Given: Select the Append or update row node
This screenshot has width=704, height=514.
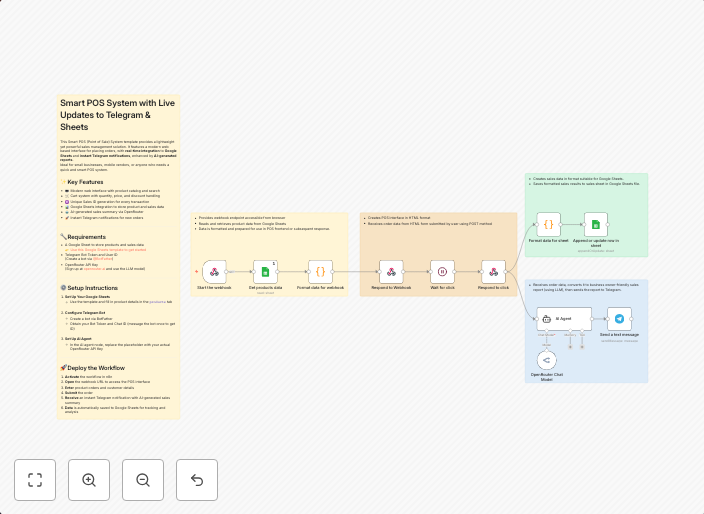Looking at the screenshot, I should click(596, 224).
